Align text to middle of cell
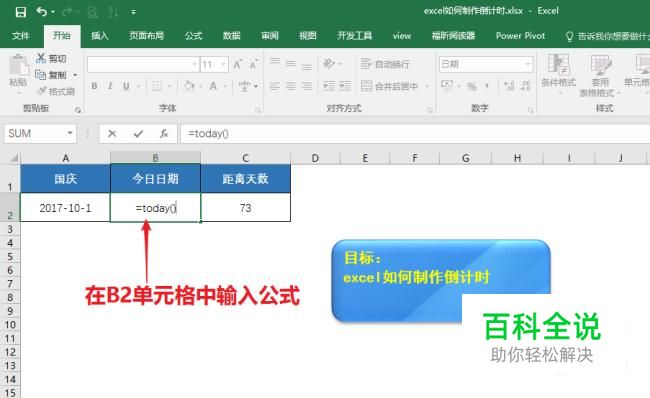 [291, 63]
